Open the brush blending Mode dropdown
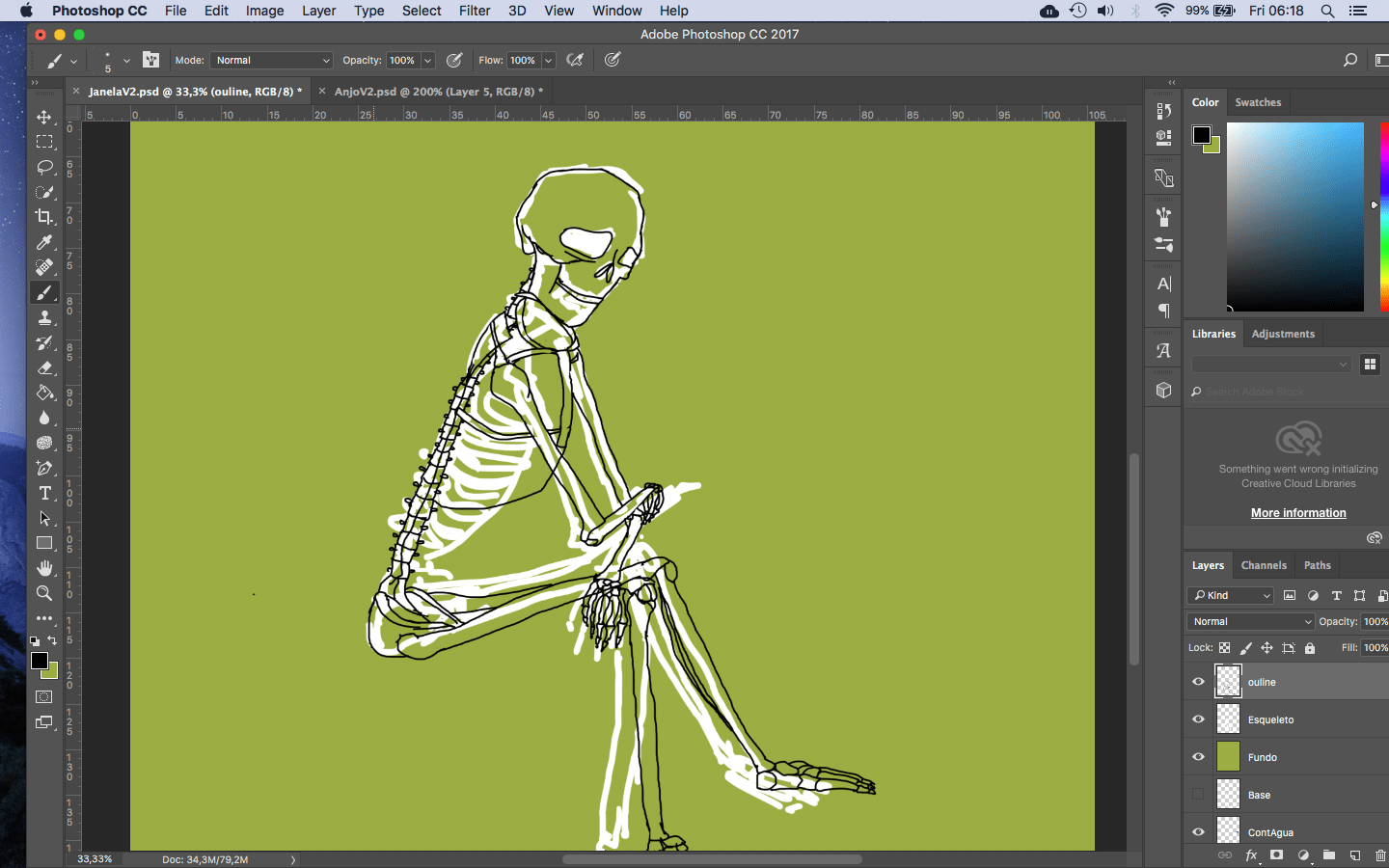The height and width of the screenshot is (868, 1389). click(x=271, y=60)
